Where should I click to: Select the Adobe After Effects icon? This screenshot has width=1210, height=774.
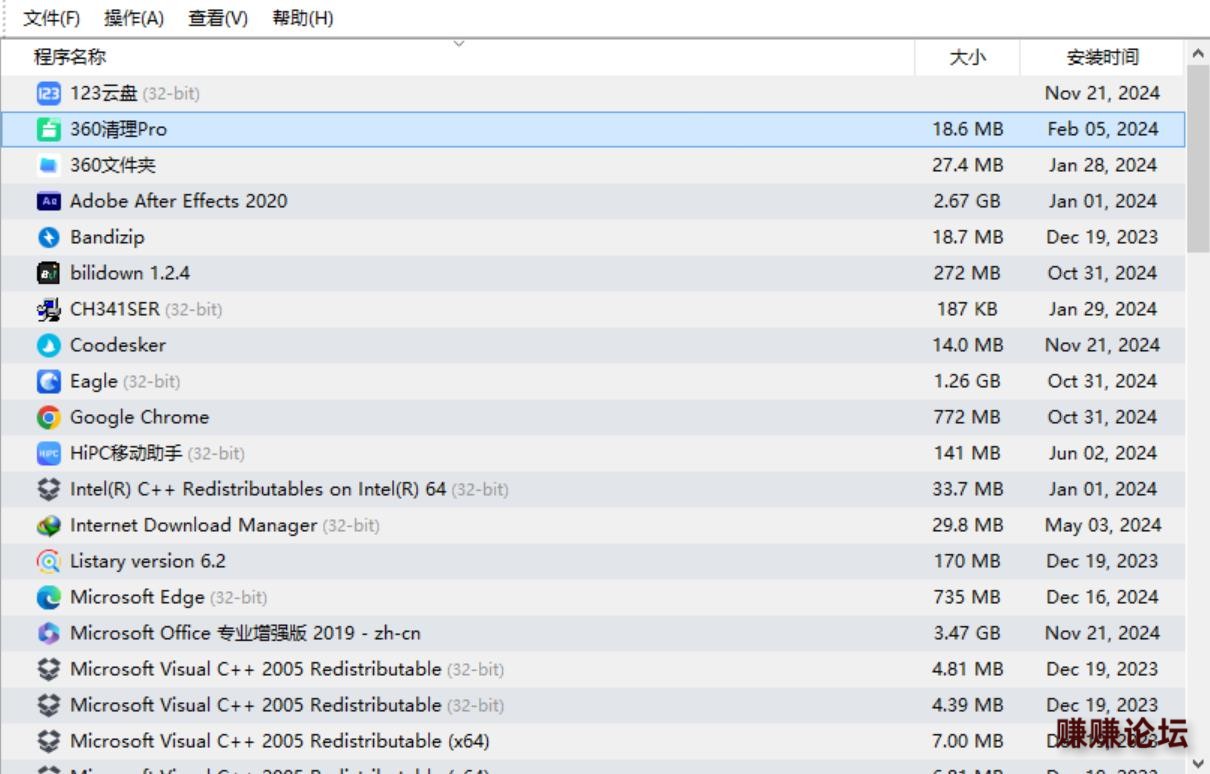48,201
